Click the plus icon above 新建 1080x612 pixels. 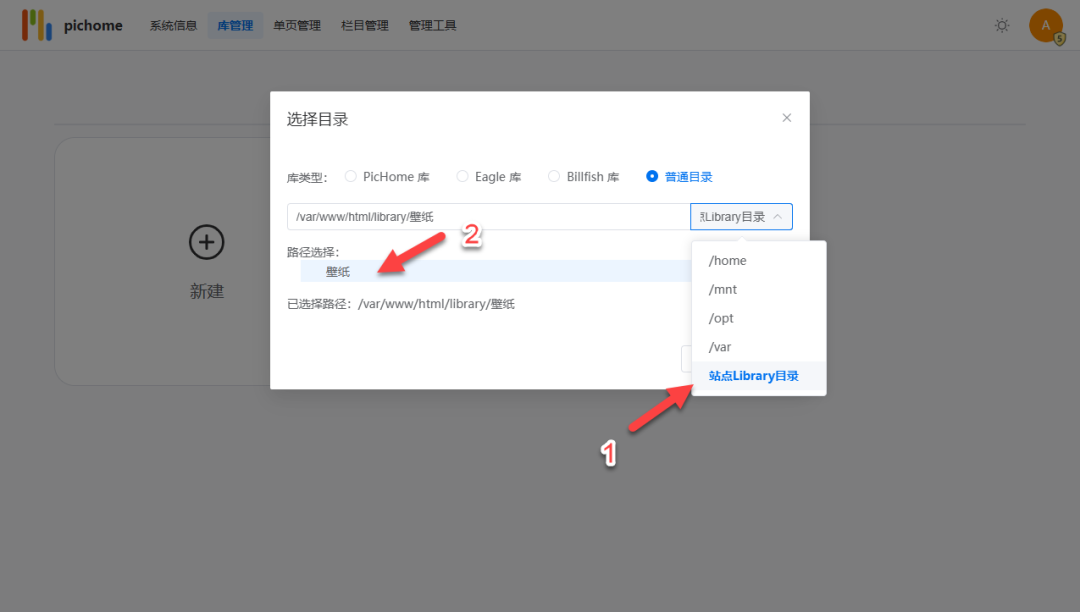click(x=206, y=242)
